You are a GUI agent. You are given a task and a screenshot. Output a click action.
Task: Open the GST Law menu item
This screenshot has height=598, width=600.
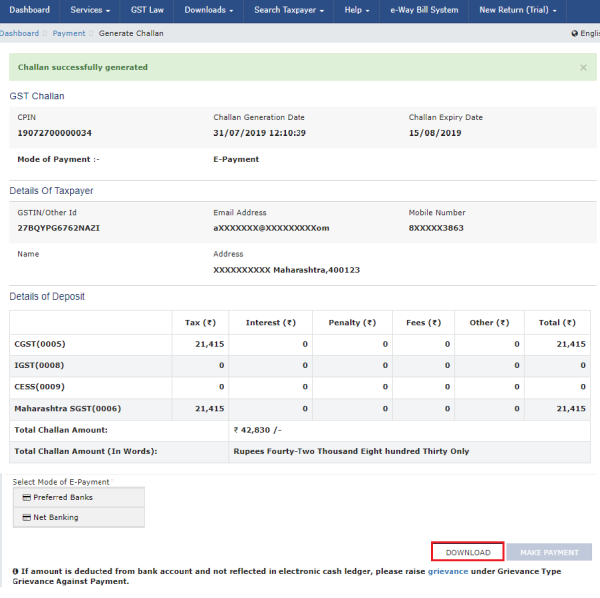(x=148, y=10)
